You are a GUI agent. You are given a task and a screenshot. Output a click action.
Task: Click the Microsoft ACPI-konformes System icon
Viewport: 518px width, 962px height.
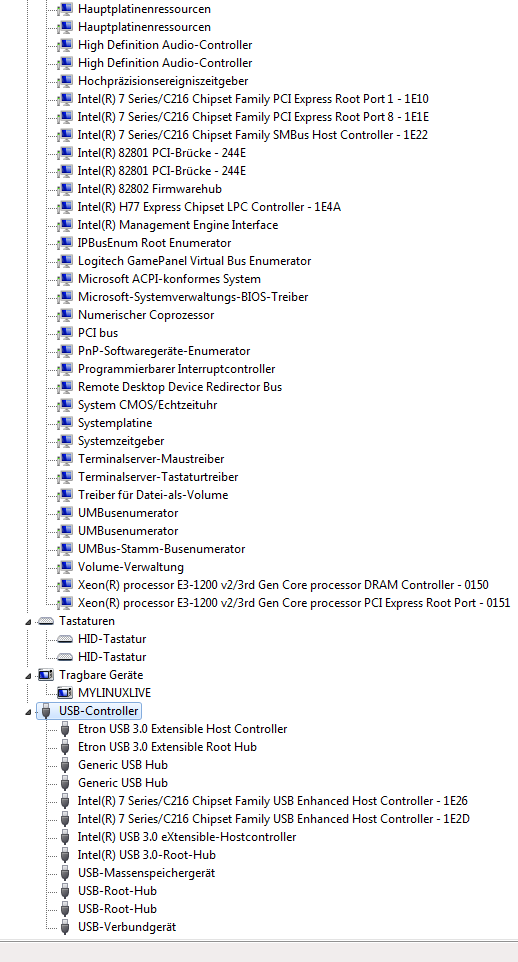65,279
